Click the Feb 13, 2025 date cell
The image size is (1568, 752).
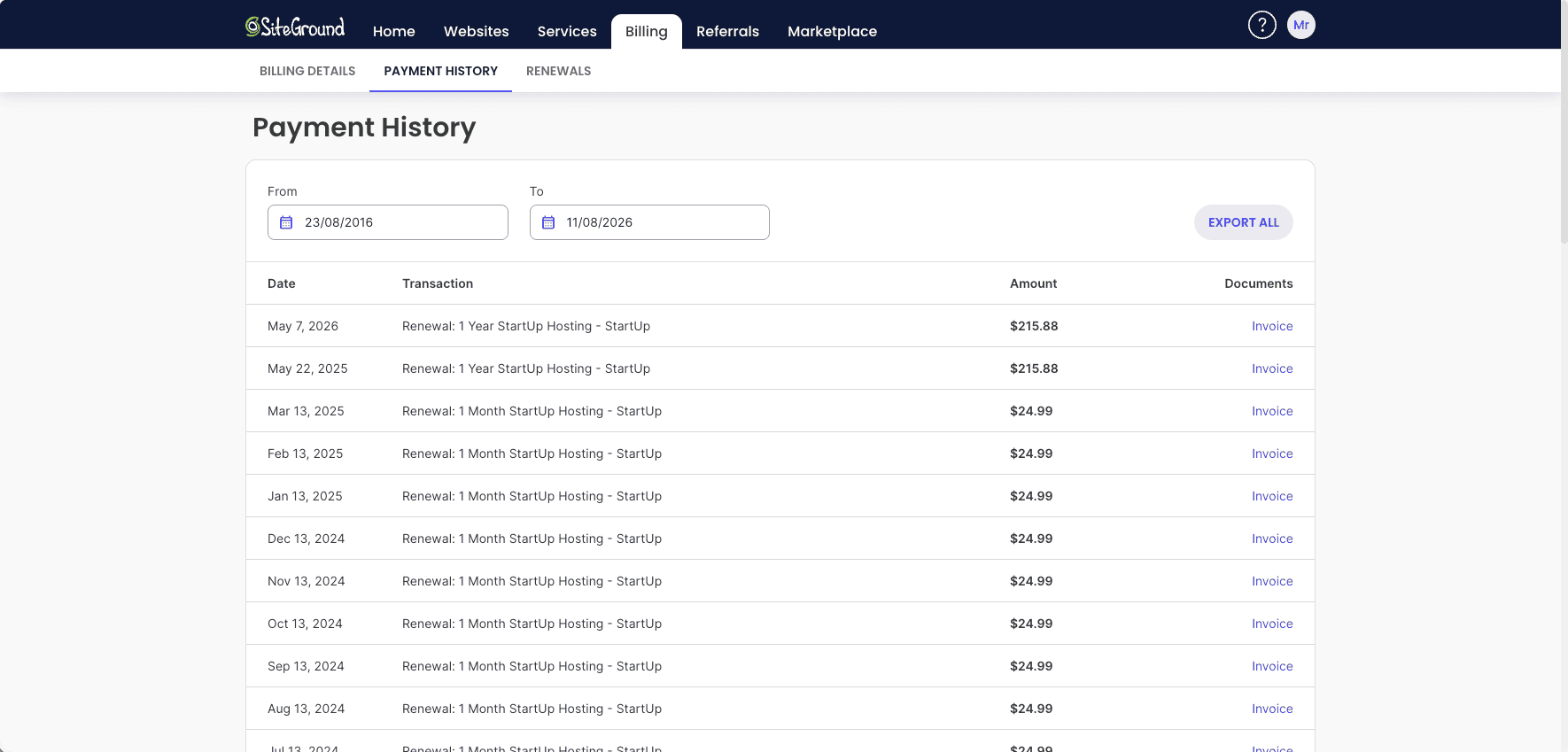305,454
